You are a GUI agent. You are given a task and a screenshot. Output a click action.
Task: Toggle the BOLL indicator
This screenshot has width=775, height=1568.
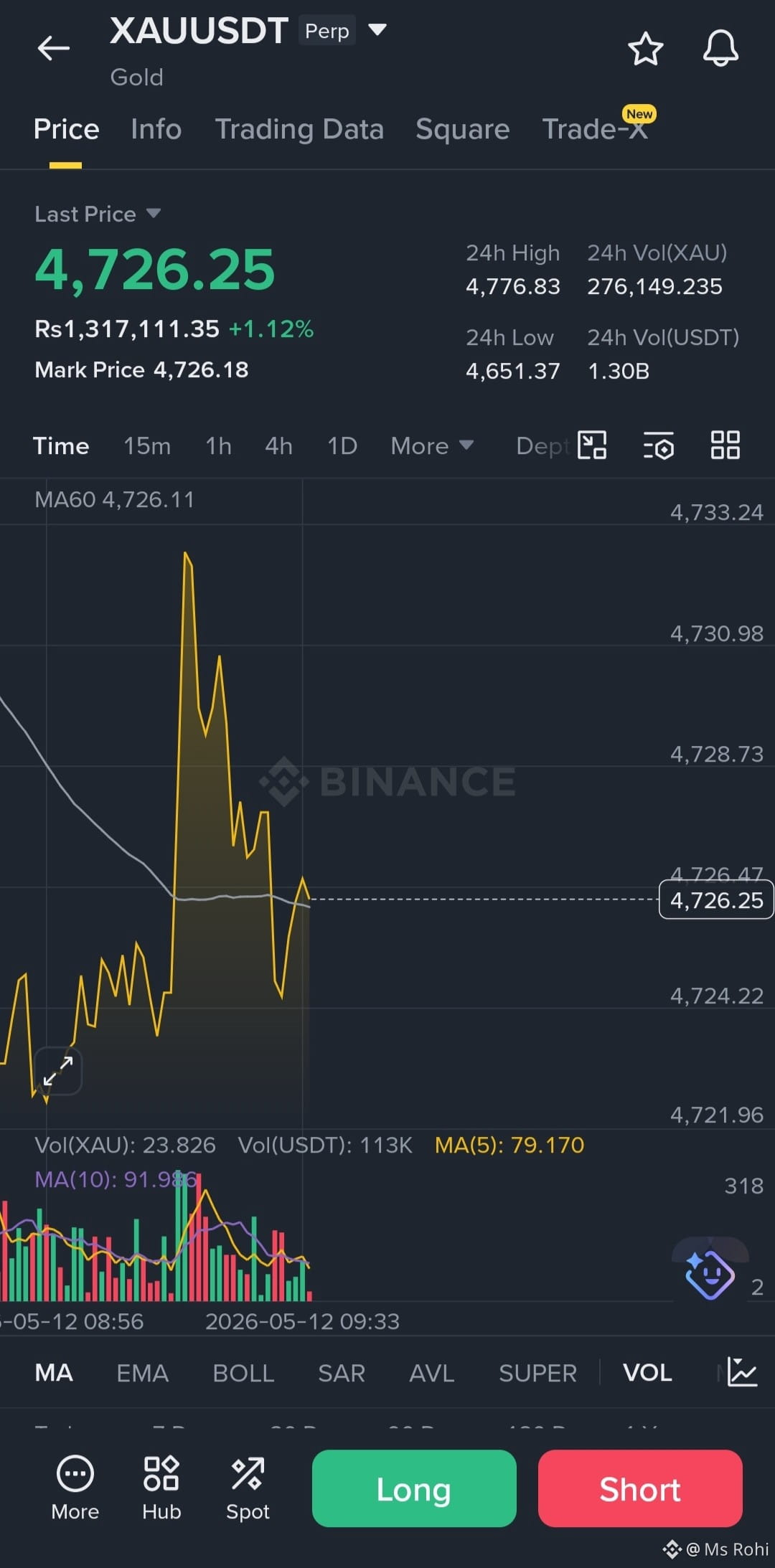tap(243, 1373)
